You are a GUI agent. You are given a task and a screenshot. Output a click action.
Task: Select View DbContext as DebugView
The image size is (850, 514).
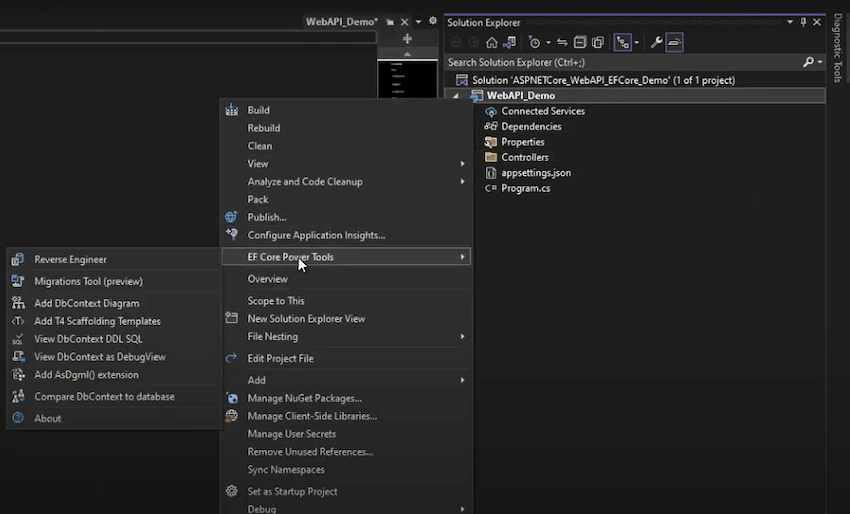tap(114, 357)
